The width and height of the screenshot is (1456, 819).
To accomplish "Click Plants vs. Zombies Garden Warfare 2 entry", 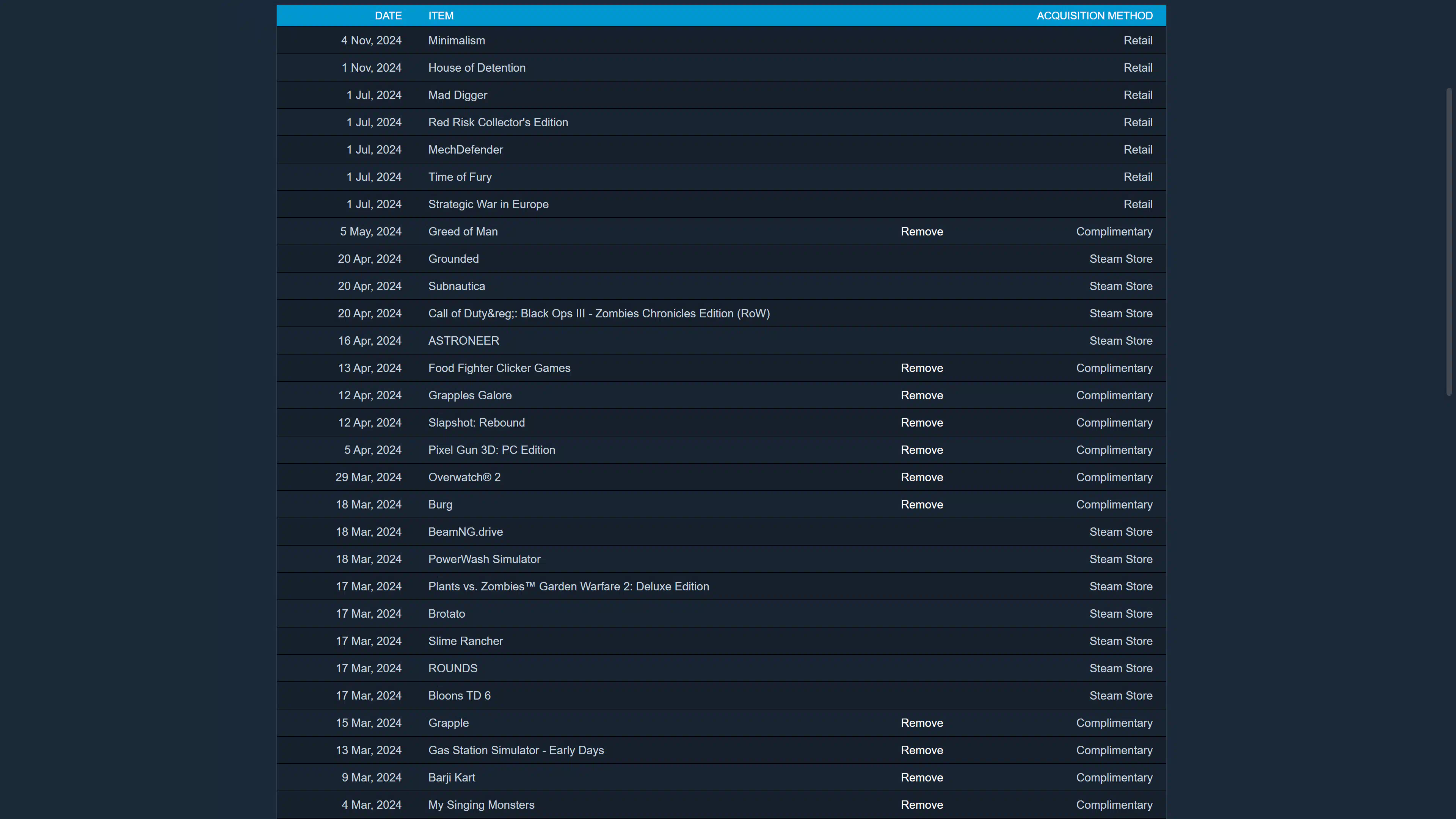I will pyautogui.click(x=569, y=587).
